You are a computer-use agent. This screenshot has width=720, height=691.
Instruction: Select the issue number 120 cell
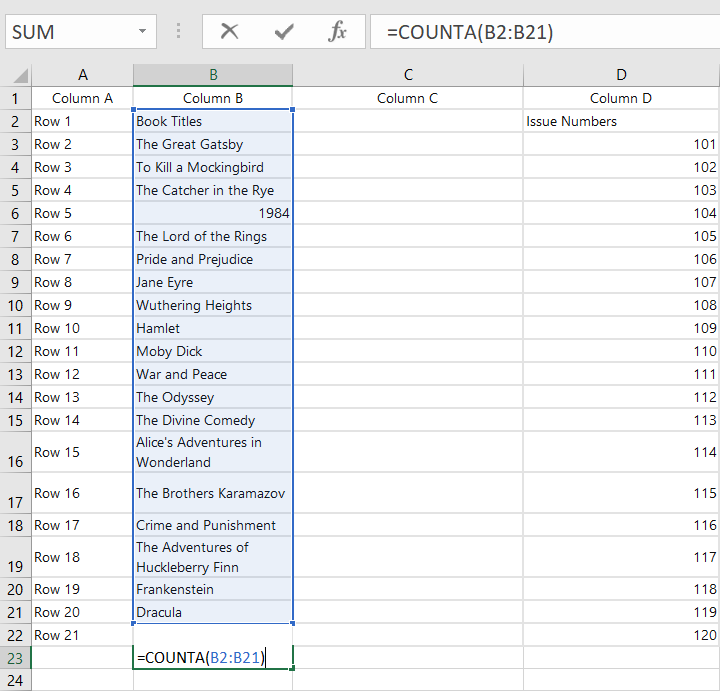(621, 635)
